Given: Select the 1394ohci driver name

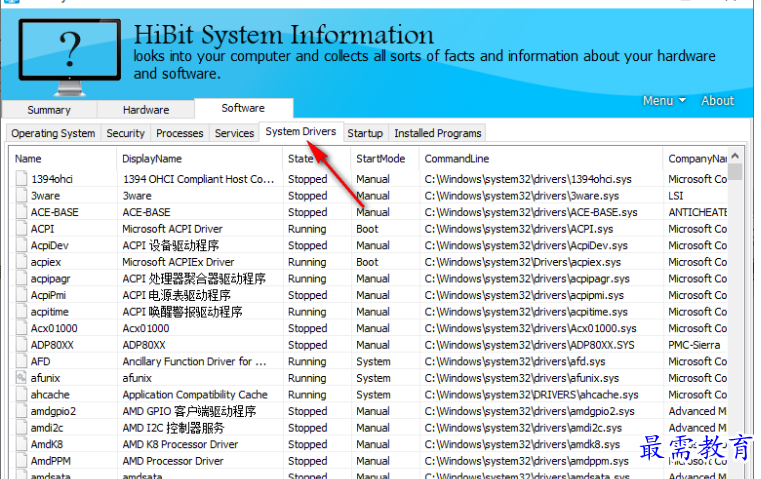Looking at the screenshot, I should (52, 179).
